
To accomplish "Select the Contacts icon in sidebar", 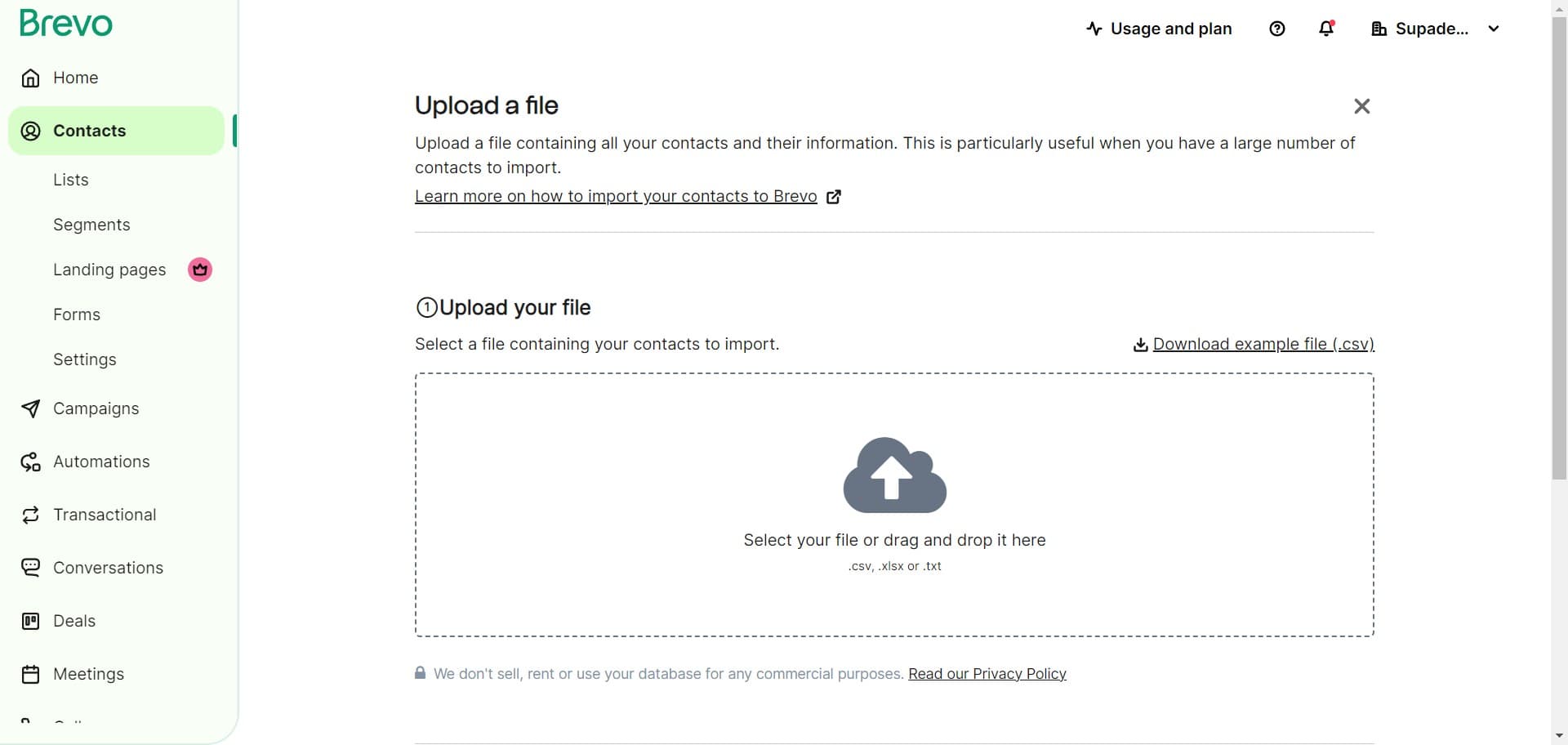I will click(x=30, y=131).
